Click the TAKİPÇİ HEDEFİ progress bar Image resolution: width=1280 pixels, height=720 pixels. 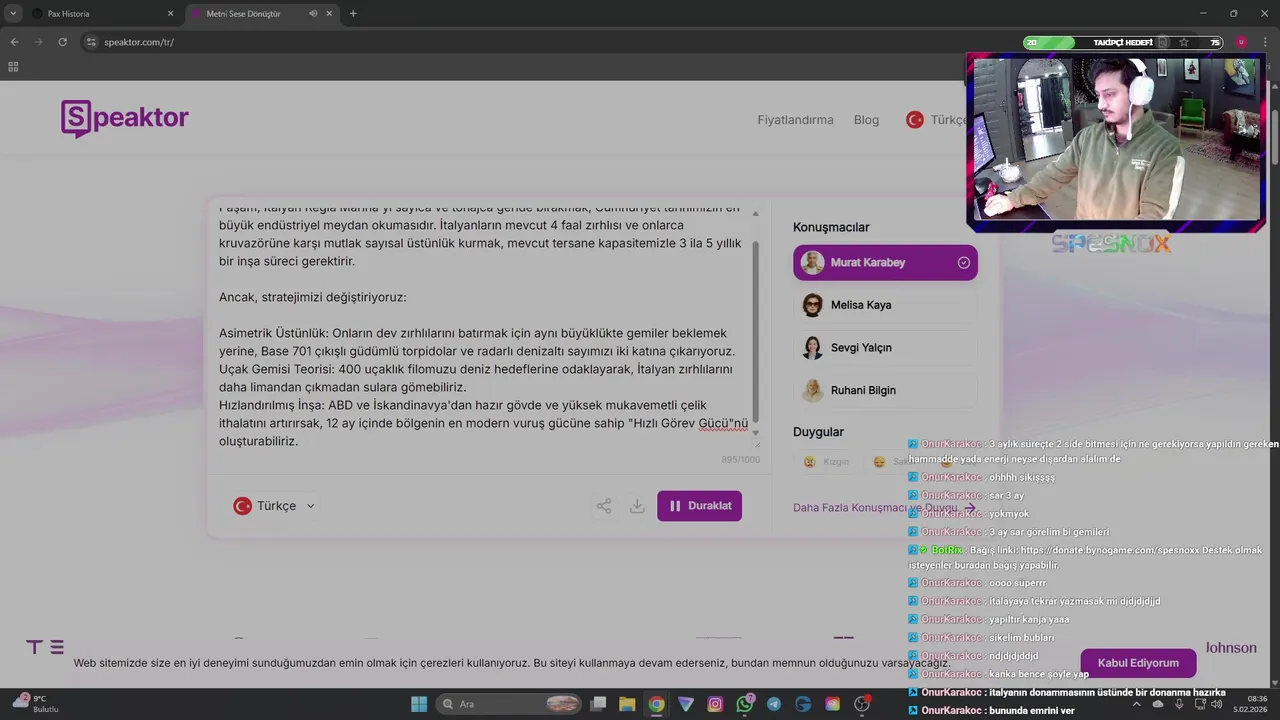tap(1123, 42)
